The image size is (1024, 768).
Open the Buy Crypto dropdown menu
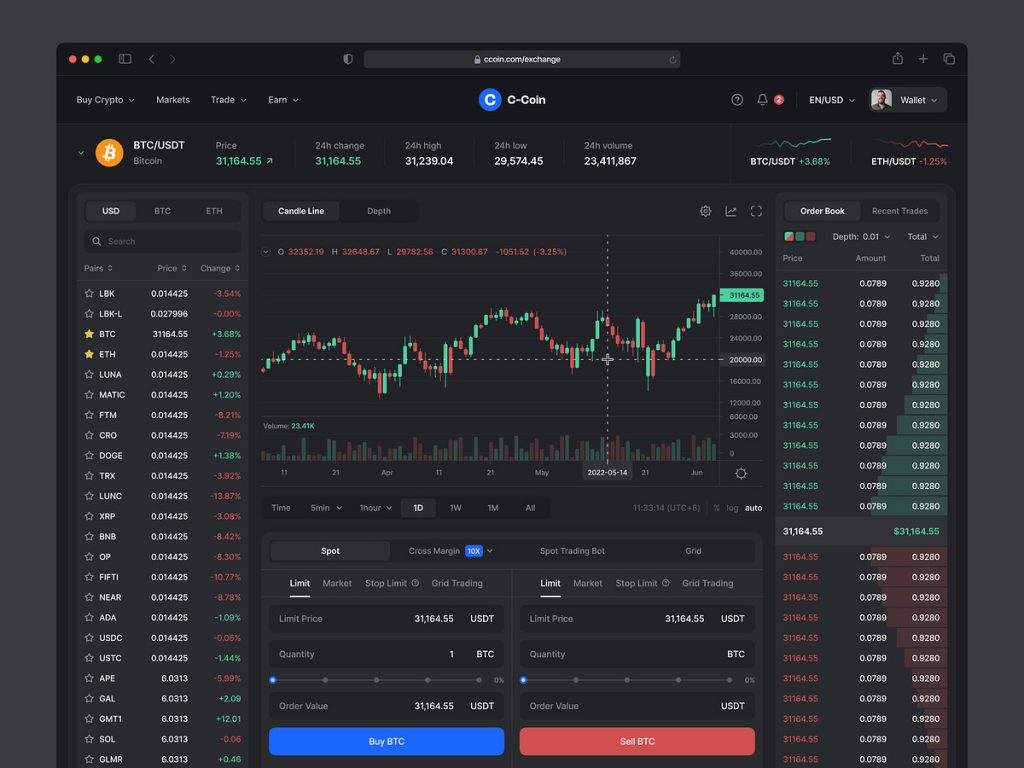[105, 100]
